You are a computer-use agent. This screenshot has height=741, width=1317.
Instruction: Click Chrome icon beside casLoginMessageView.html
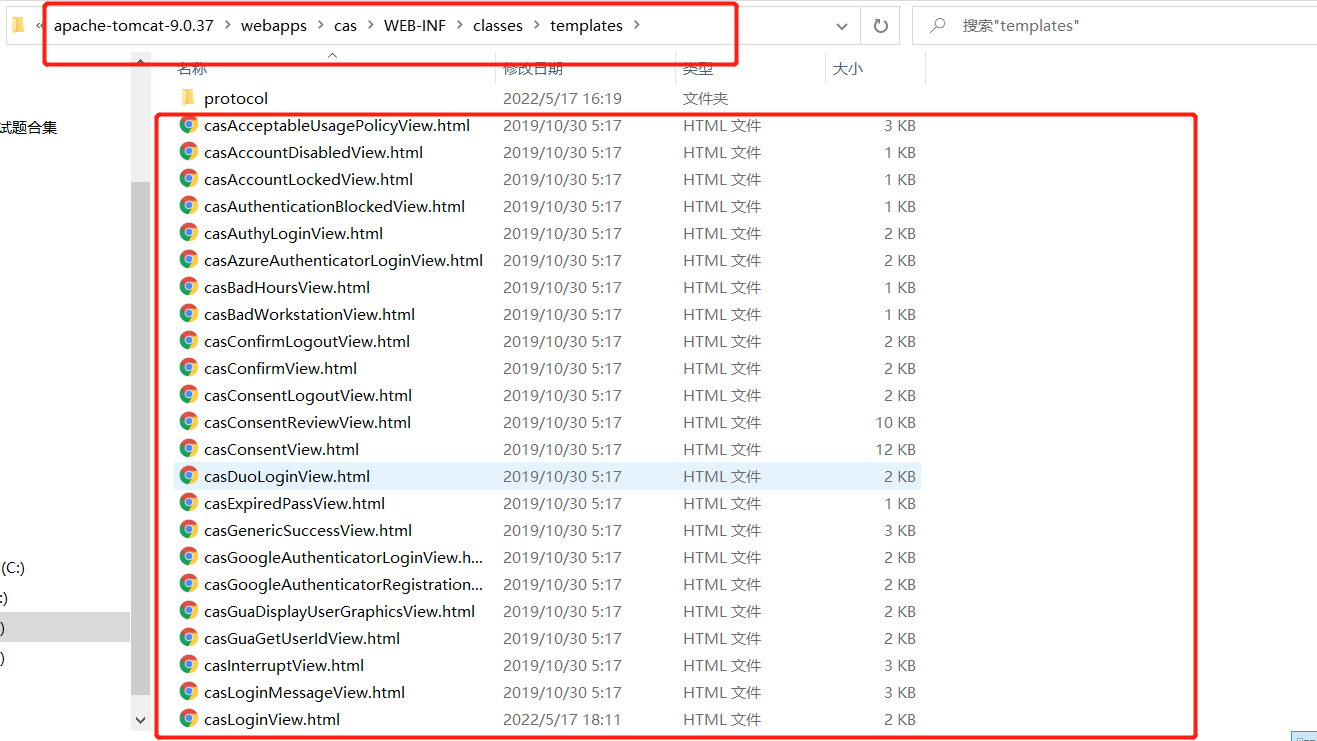188,692
